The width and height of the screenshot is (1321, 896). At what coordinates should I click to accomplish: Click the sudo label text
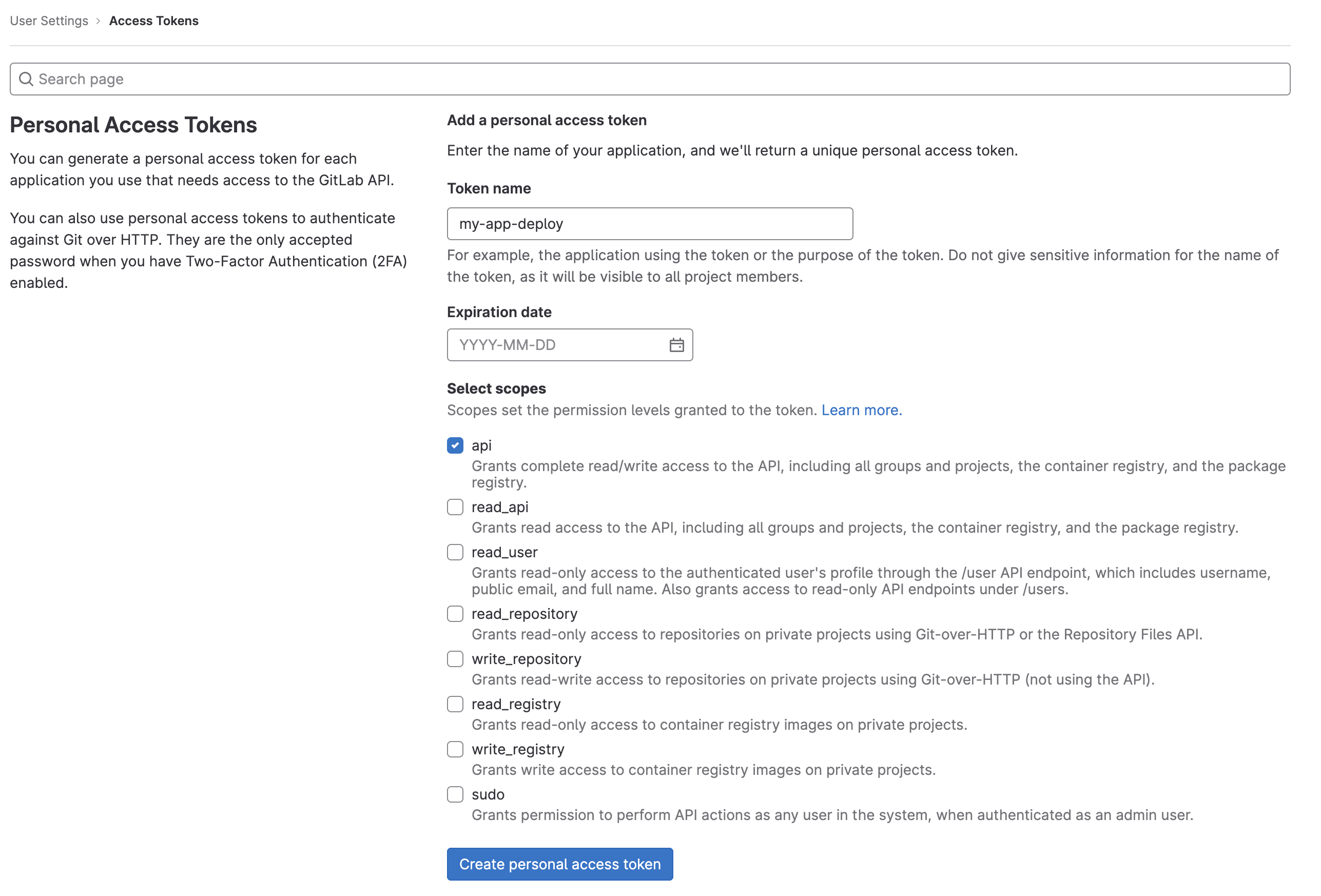(488, 794)
